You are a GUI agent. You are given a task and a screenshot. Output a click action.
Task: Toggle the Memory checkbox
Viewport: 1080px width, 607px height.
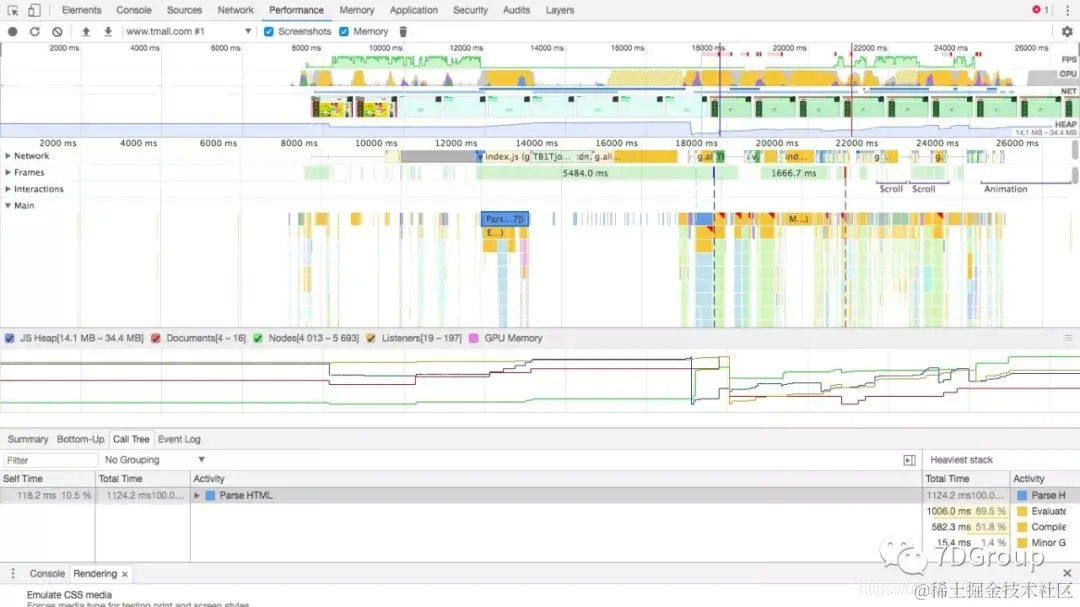coord(344,32)
